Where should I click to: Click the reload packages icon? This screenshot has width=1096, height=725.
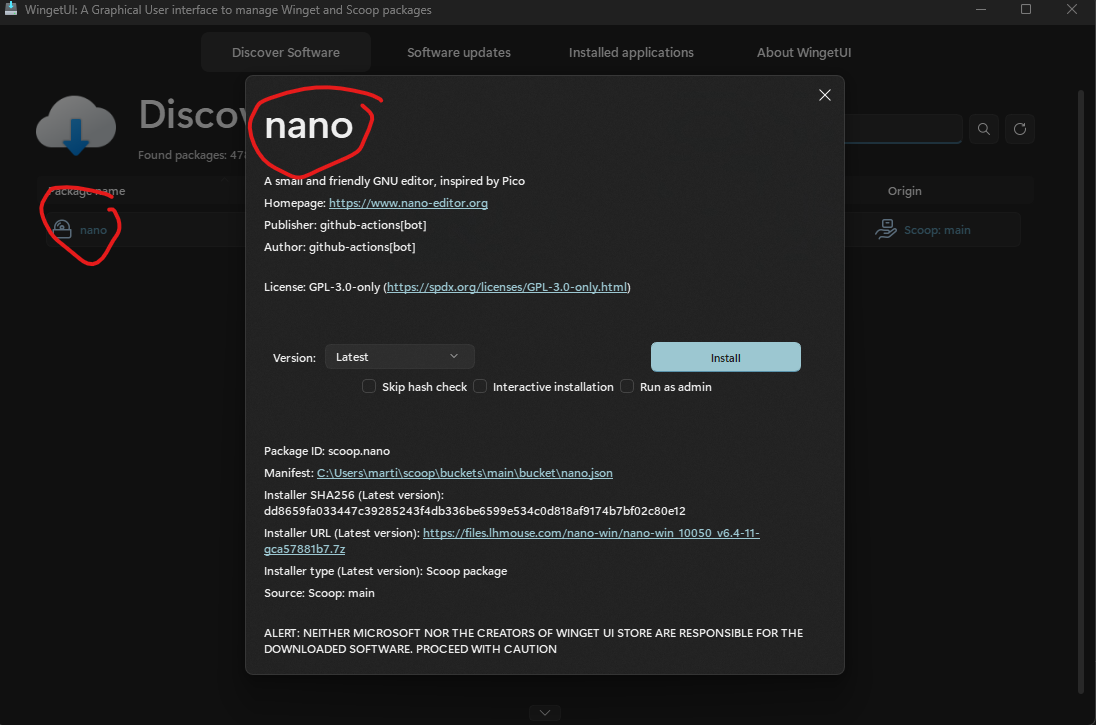1020,129
